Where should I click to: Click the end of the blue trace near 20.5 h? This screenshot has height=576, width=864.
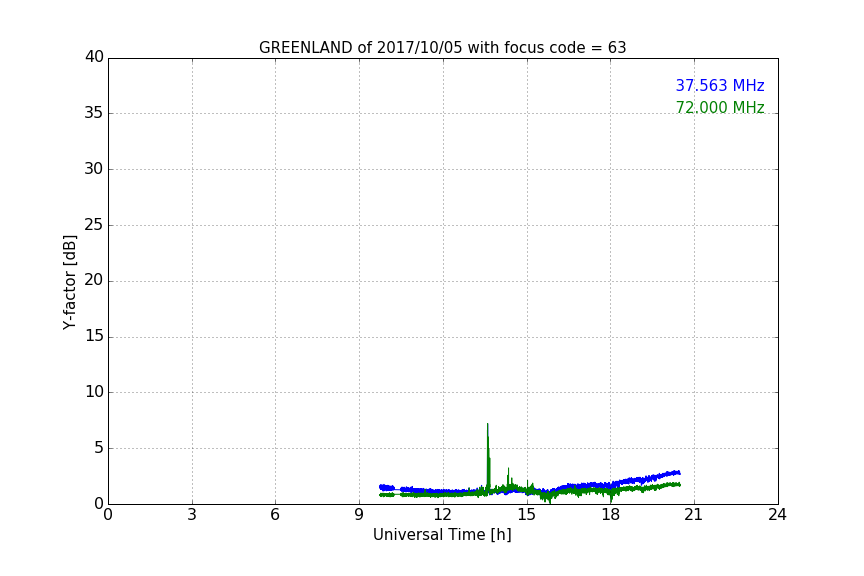[x=679, y=472]
